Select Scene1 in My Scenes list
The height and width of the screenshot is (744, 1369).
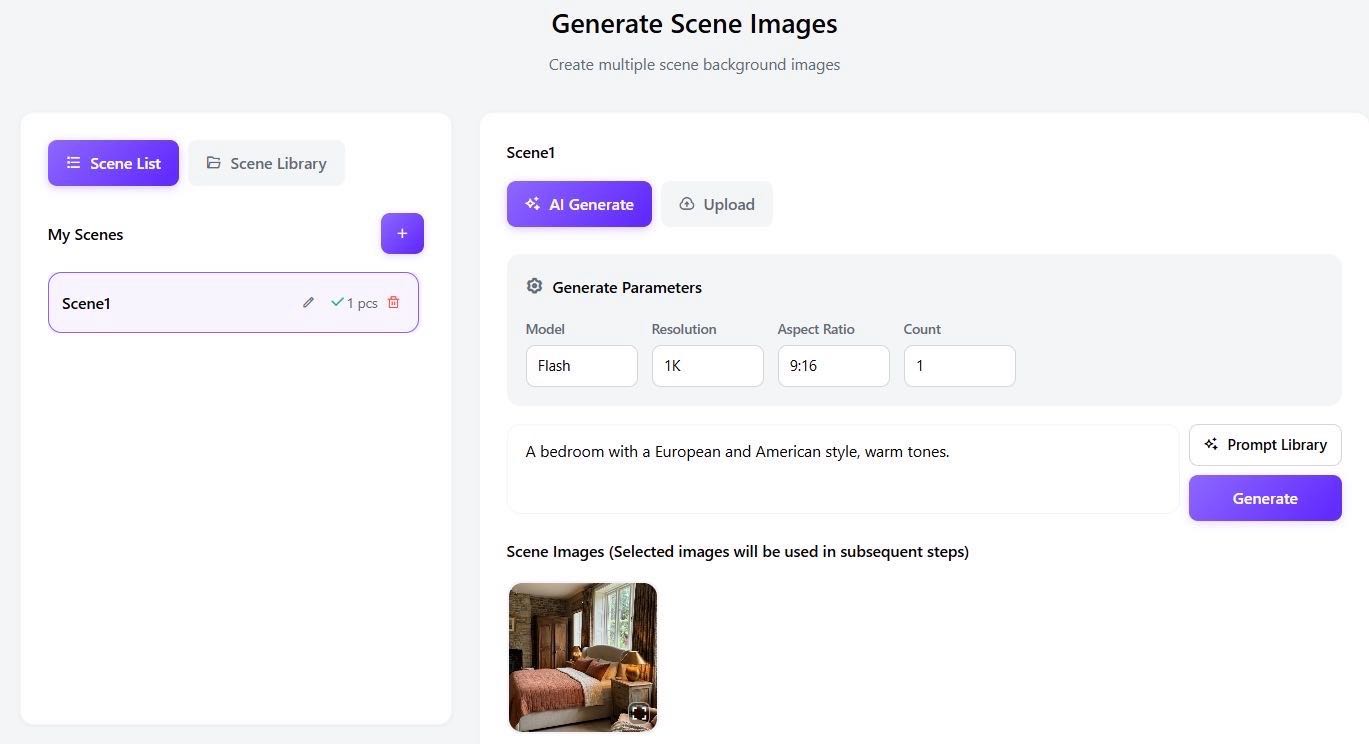(x=170, y=303)
